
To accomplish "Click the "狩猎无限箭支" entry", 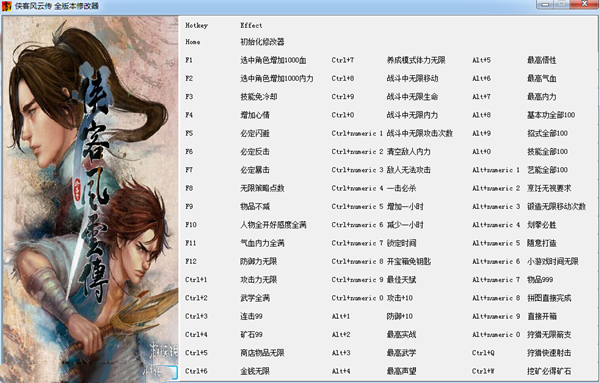I will point(549,334).
